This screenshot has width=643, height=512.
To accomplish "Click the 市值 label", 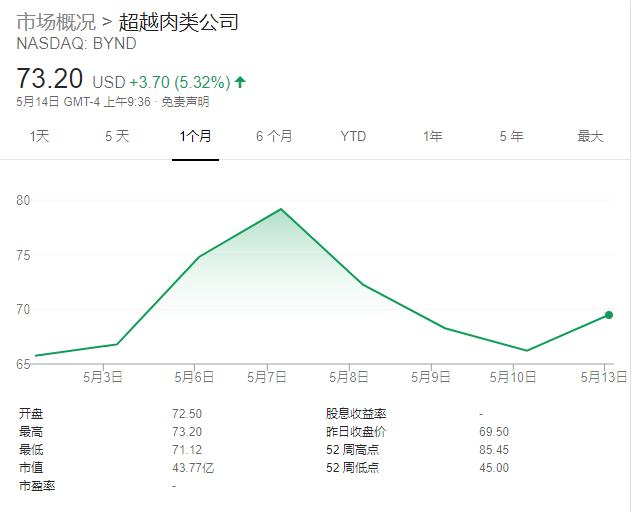I will [31, 468].
